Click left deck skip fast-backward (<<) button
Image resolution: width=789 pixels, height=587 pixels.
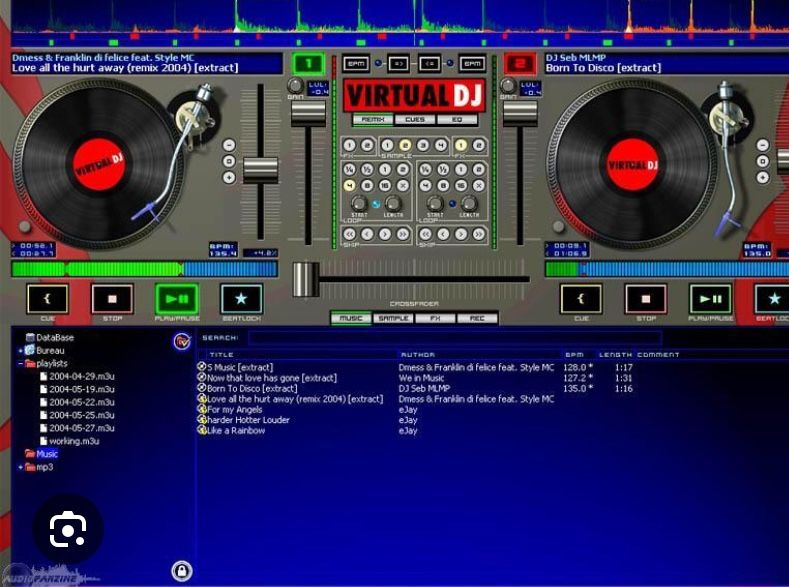tap(349, 234)
